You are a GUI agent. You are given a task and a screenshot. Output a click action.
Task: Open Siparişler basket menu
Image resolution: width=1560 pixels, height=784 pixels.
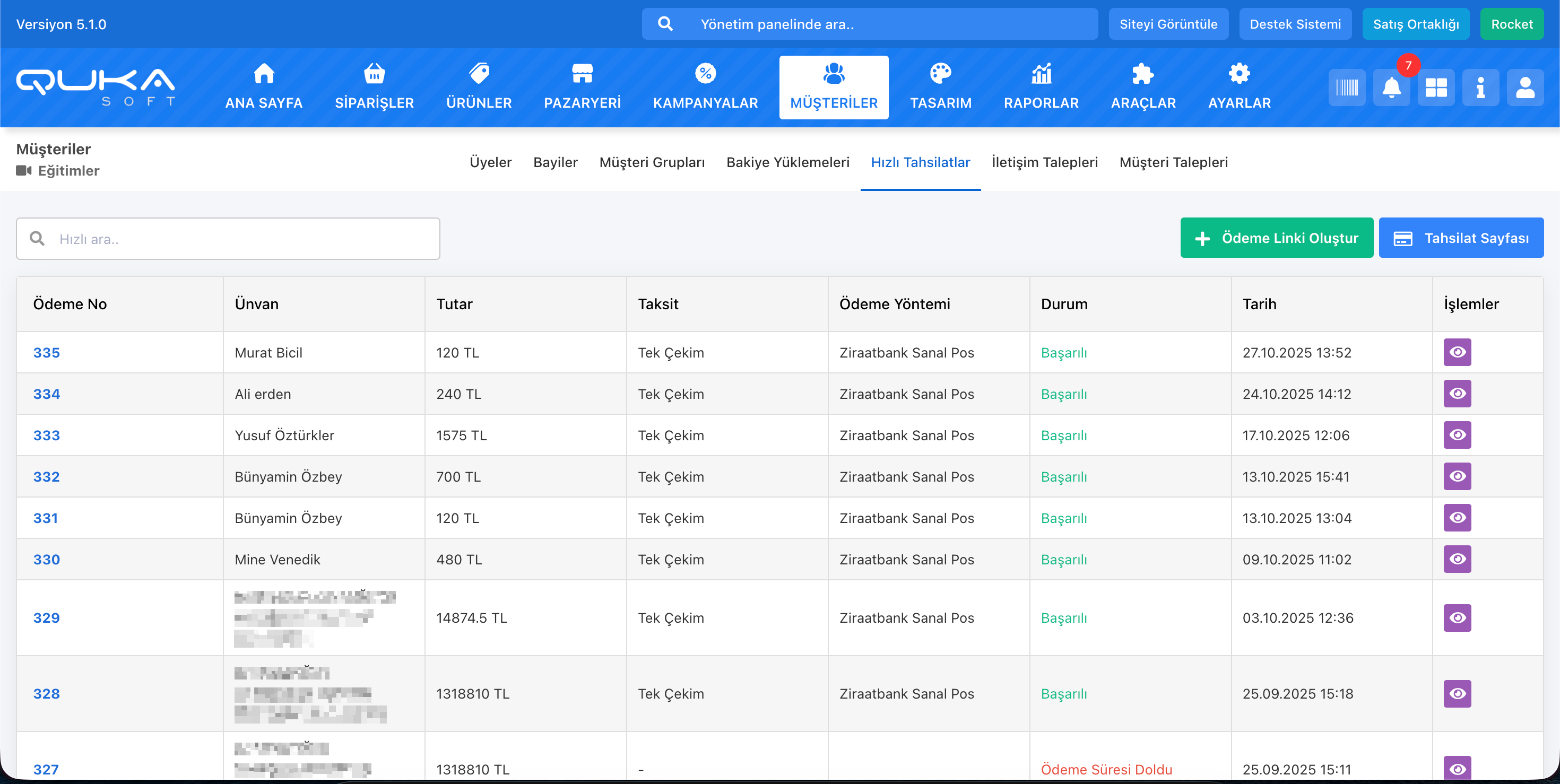[x=374, y=86]
